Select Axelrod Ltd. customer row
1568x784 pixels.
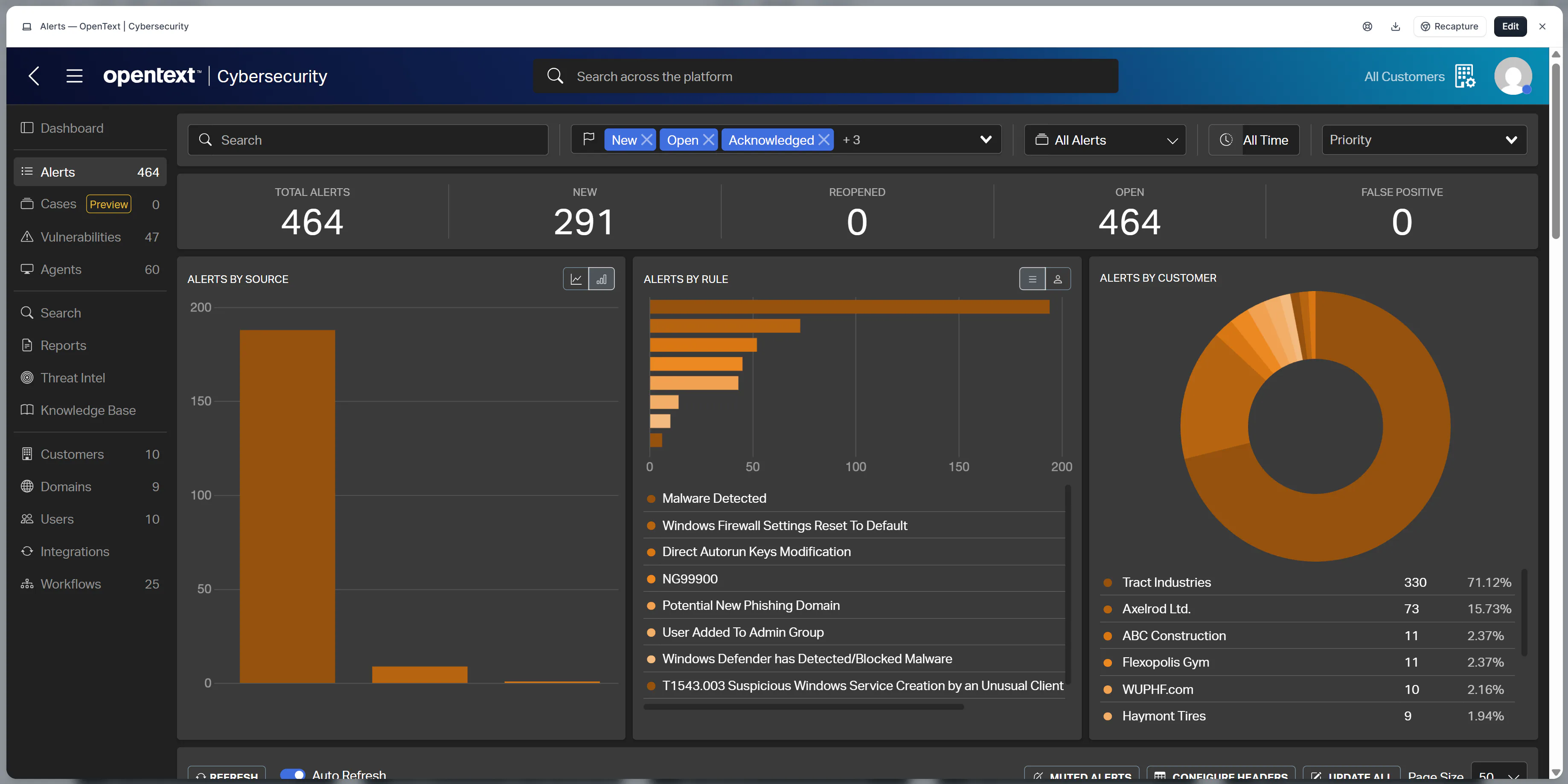tap(1307, 609)
